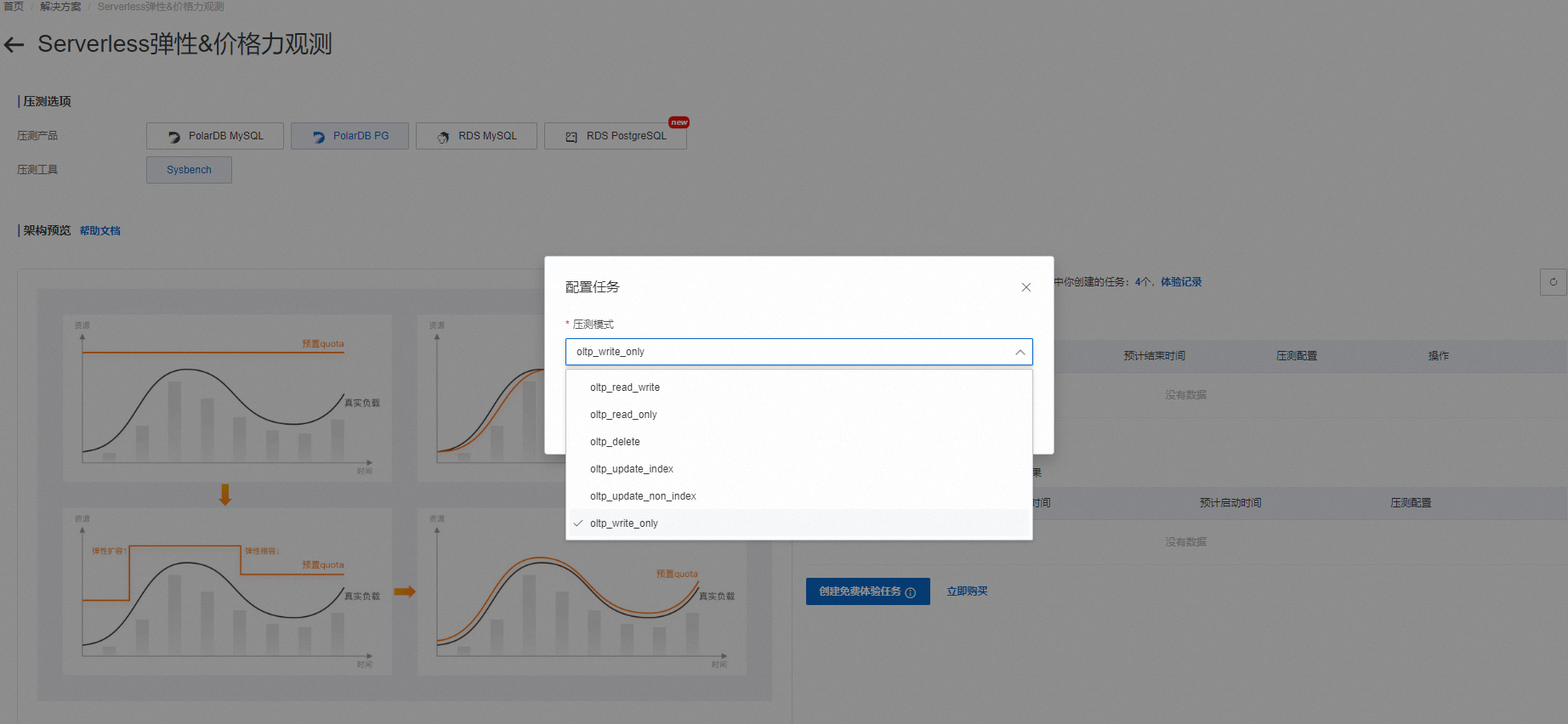The height and width of the screenshot is (724, 1568).
Task: Click the 压测工具 label
Action: coord(37,170)
